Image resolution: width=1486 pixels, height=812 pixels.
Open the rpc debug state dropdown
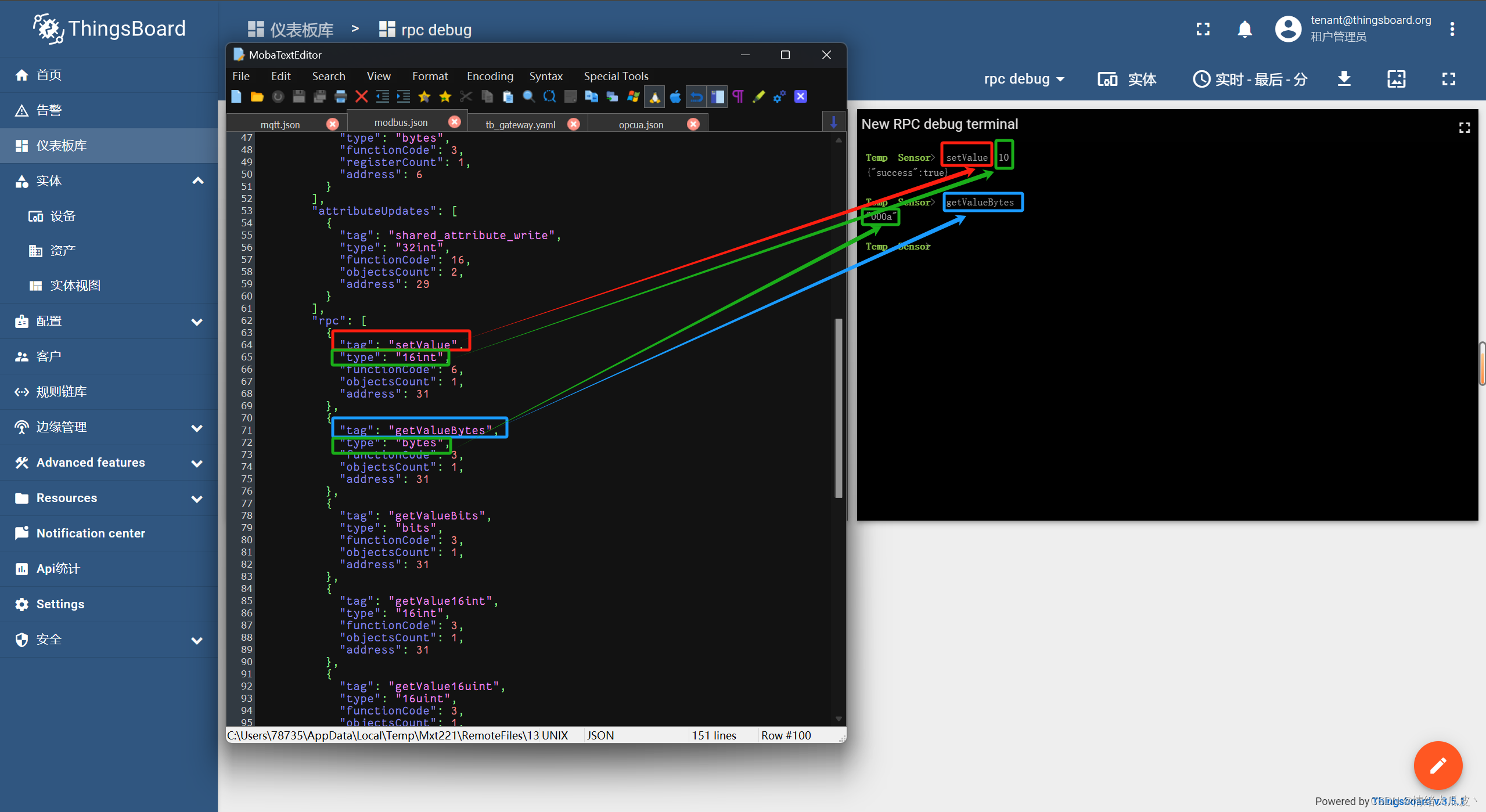pos(1024,79)
